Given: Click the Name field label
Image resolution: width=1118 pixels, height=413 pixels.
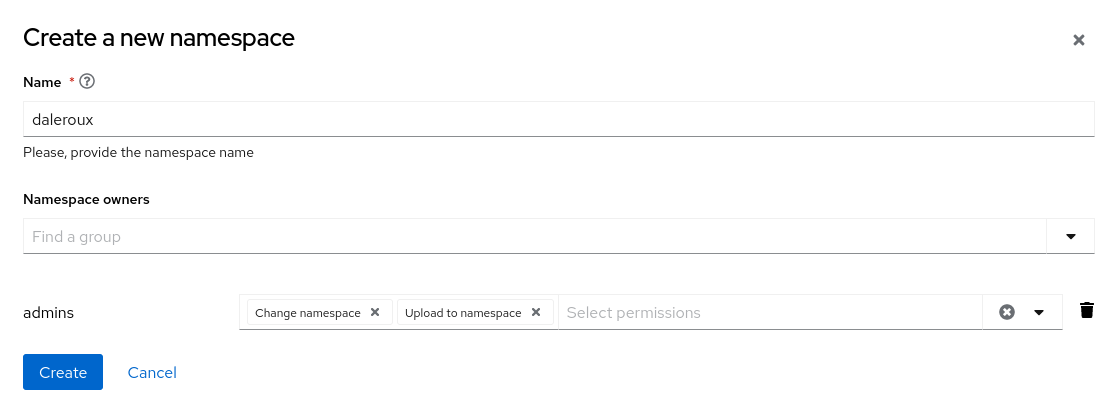Looking at the screenshot, I should [42, 81].
